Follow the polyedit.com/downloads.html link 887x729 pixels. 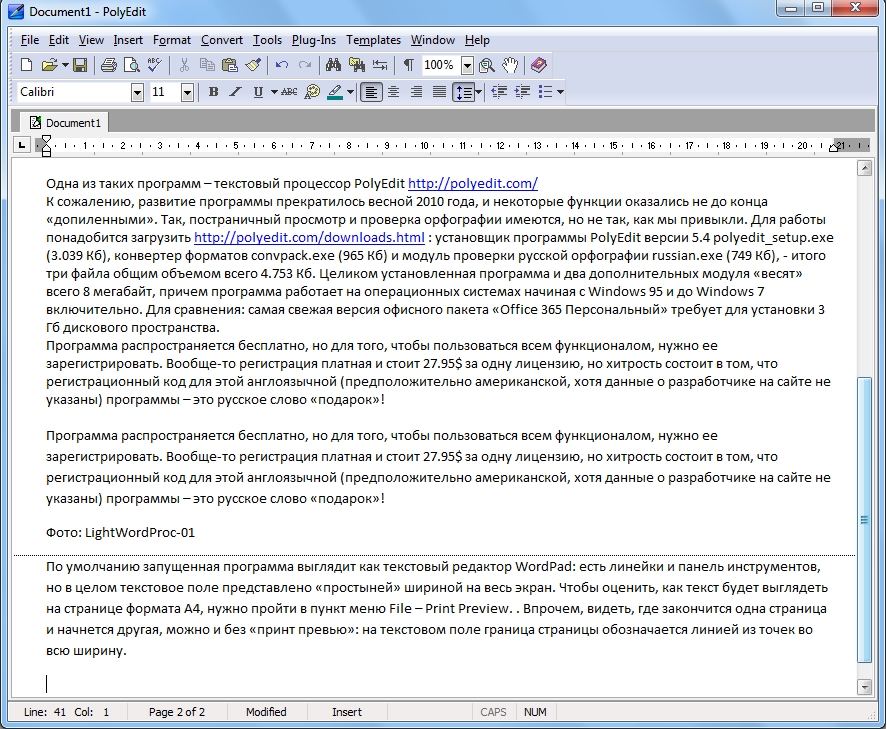309,238
